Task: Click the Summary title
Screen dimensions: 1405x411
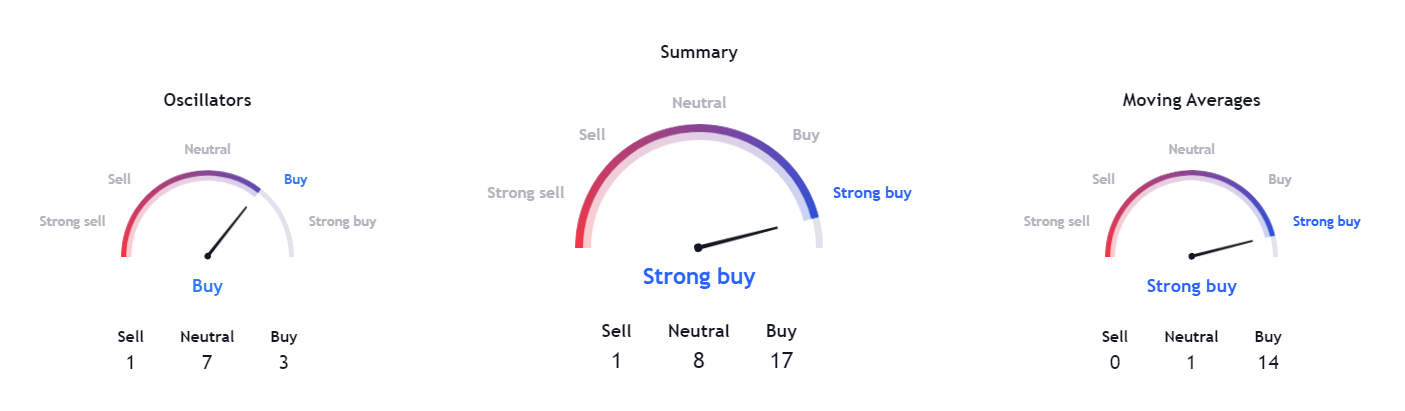Action: (x=699, y=52)
